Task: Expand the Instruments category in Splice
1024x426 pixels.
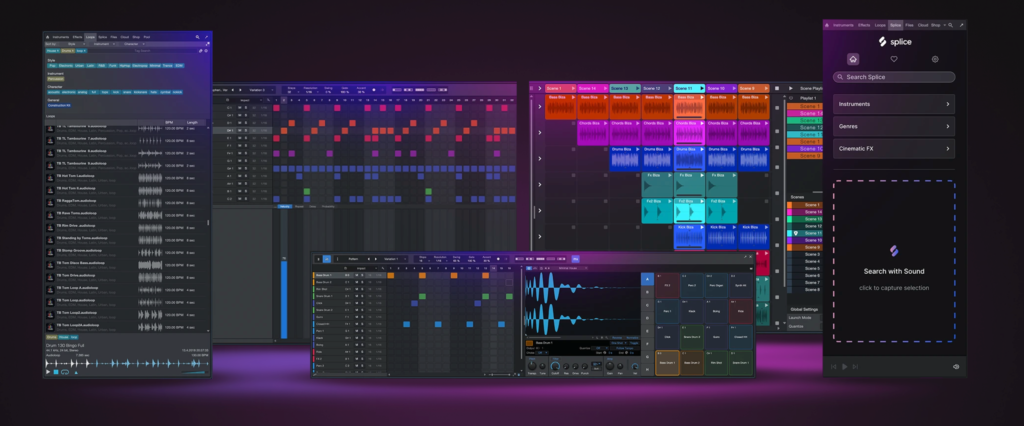Action: (x=893, y=104)
